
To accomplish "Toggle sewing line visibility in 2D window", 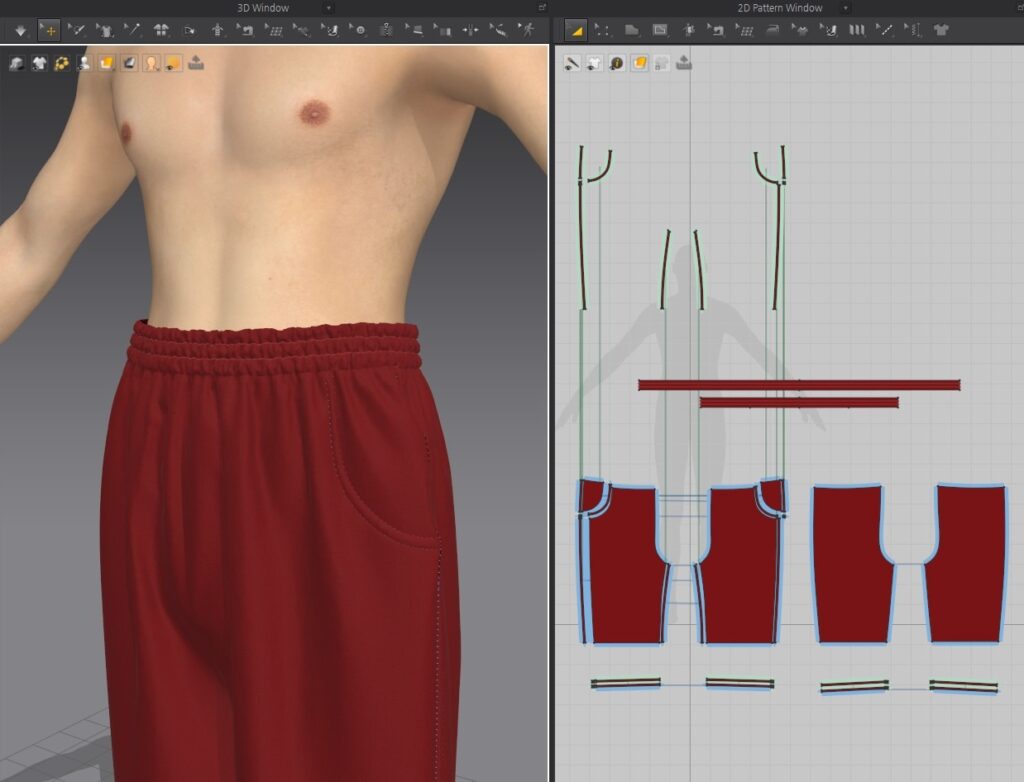I will point(572,63).
